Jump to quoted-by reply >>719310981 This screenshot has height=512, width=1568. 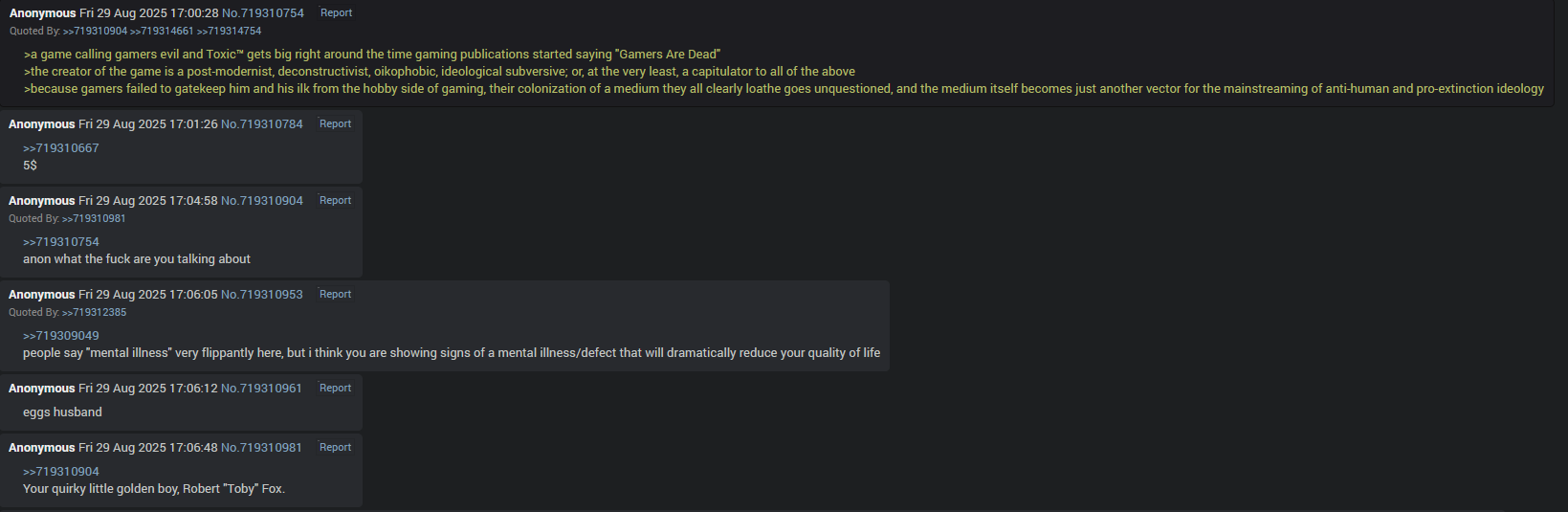[x=94, y=219]
